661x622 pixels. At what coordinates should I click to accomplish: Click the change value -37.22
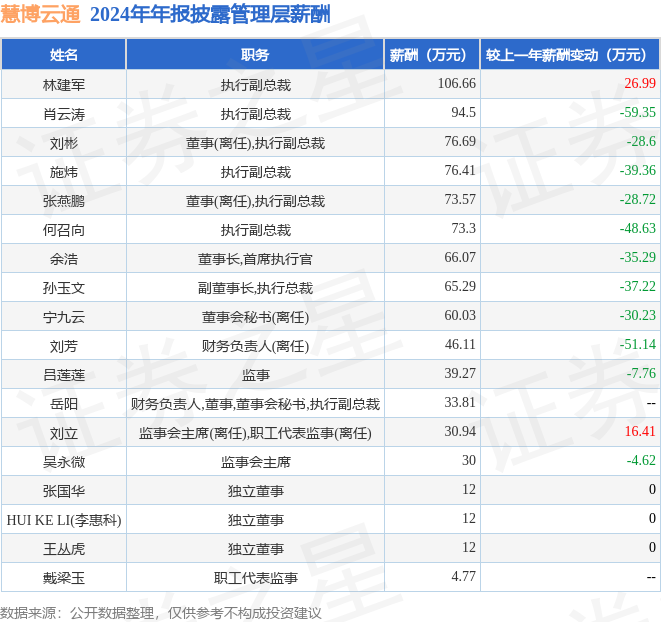click(x=638, y=286)
